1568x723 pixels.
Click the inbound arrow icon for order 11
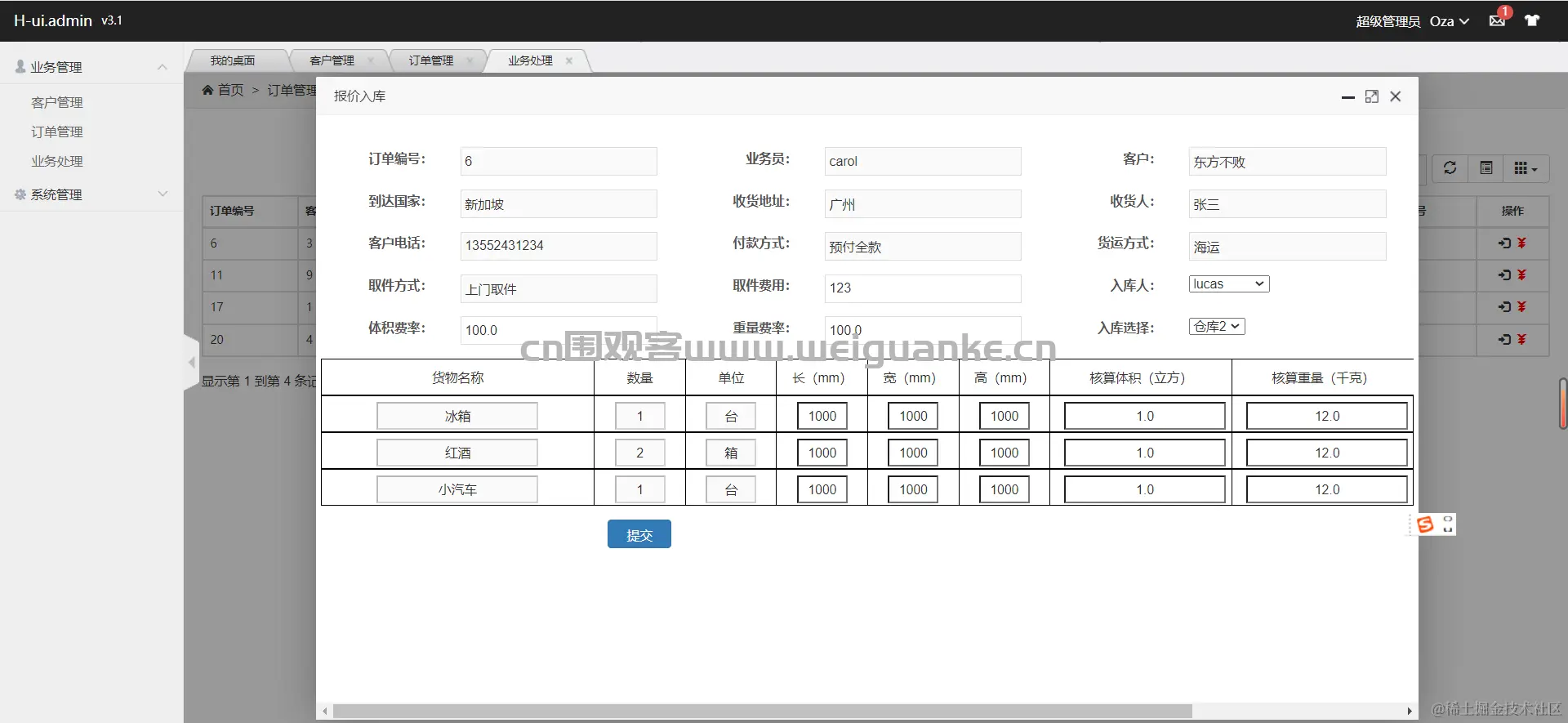coord(1504,274)
